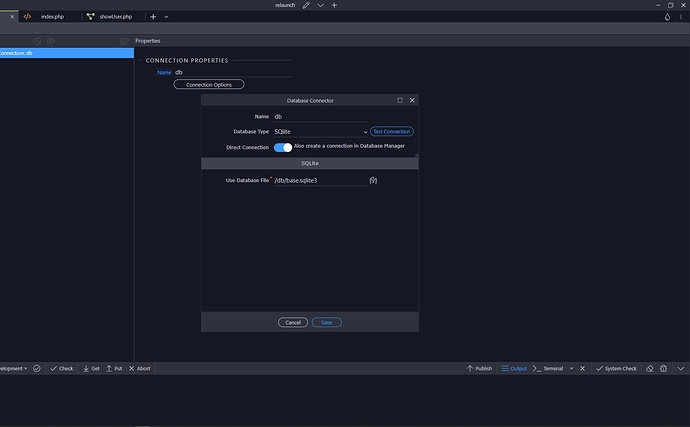Click Abort in the bottom toolbar
Viewport: 690px width, 427px height.
point(139,368)
